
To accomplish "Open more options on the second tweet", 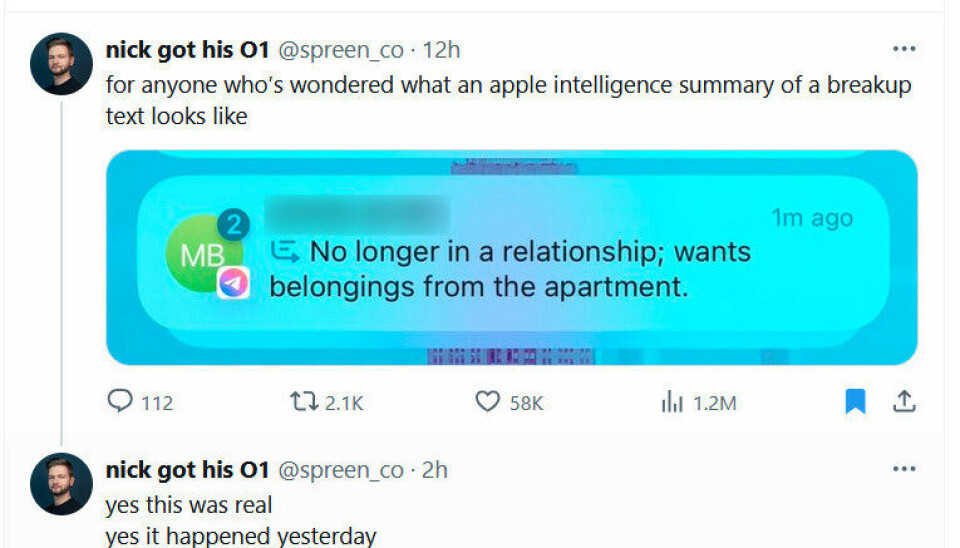I will [903, 469].
